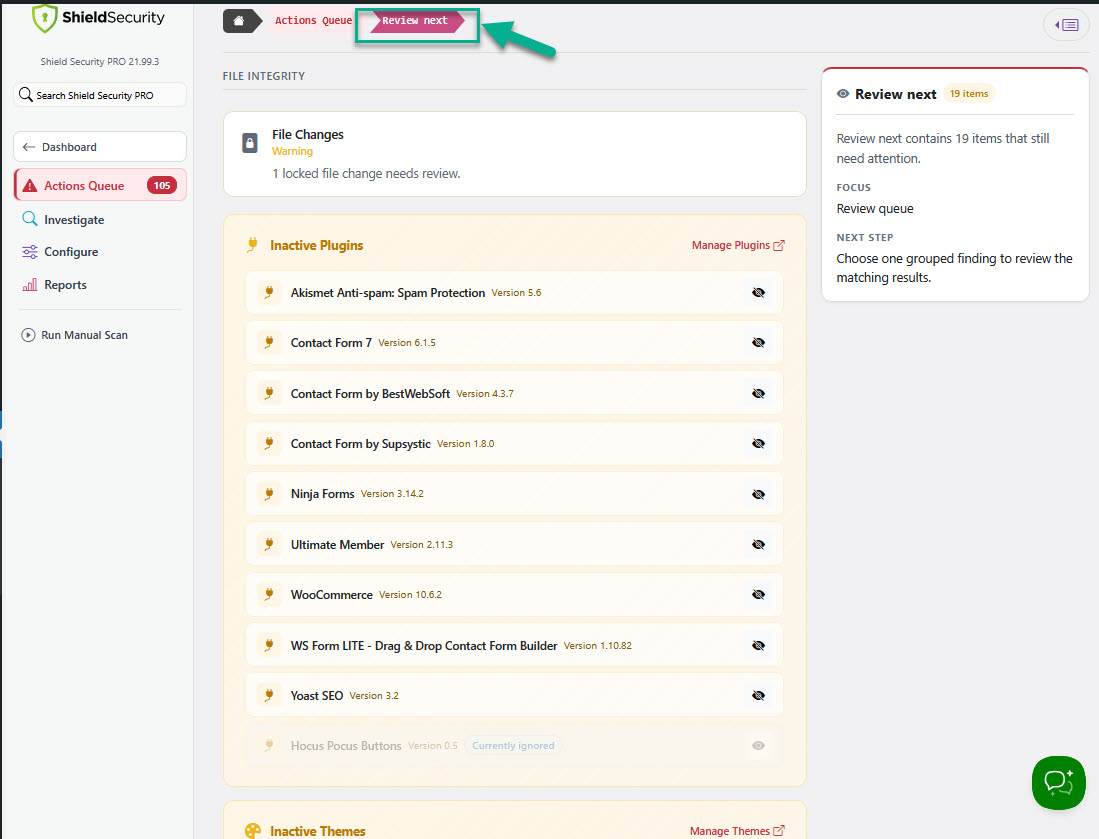Click the File Changes lock icon

(x=250, y=143)
